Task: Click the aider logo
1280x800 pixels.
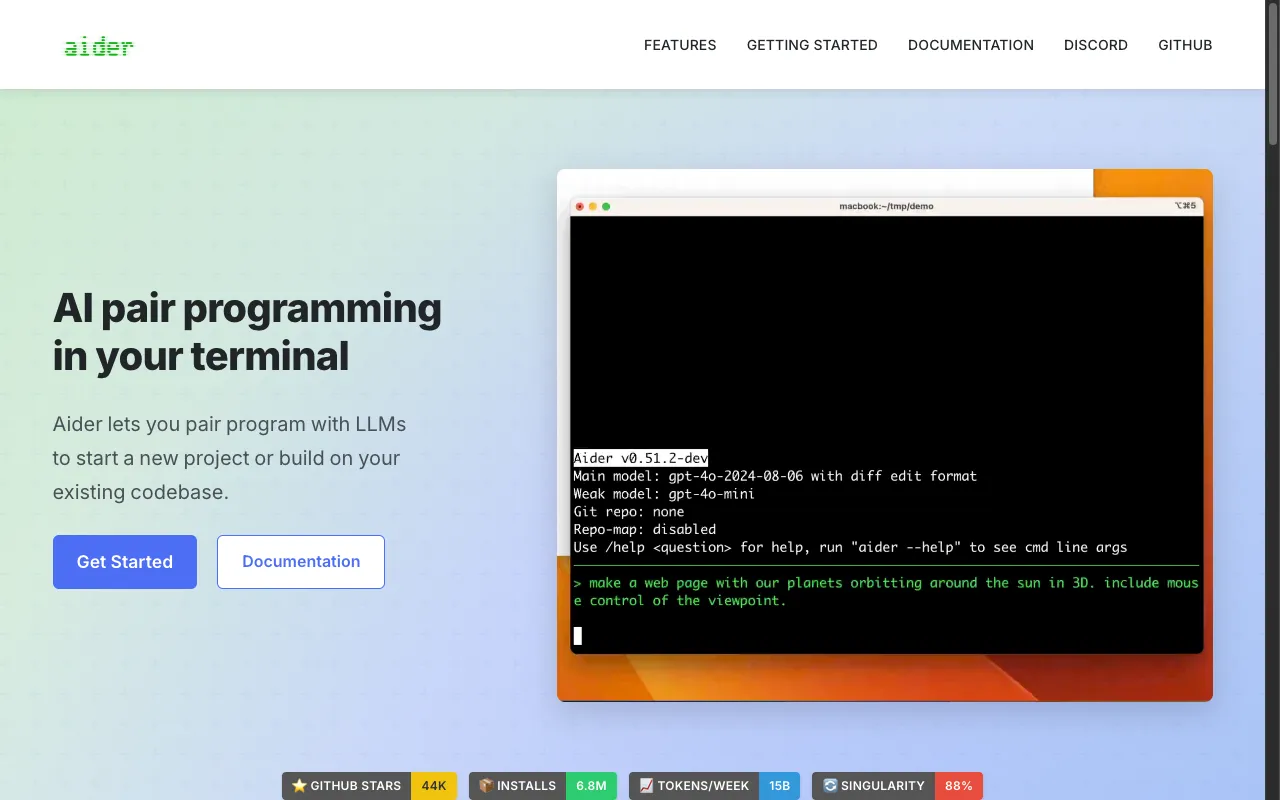Action: 99,46
